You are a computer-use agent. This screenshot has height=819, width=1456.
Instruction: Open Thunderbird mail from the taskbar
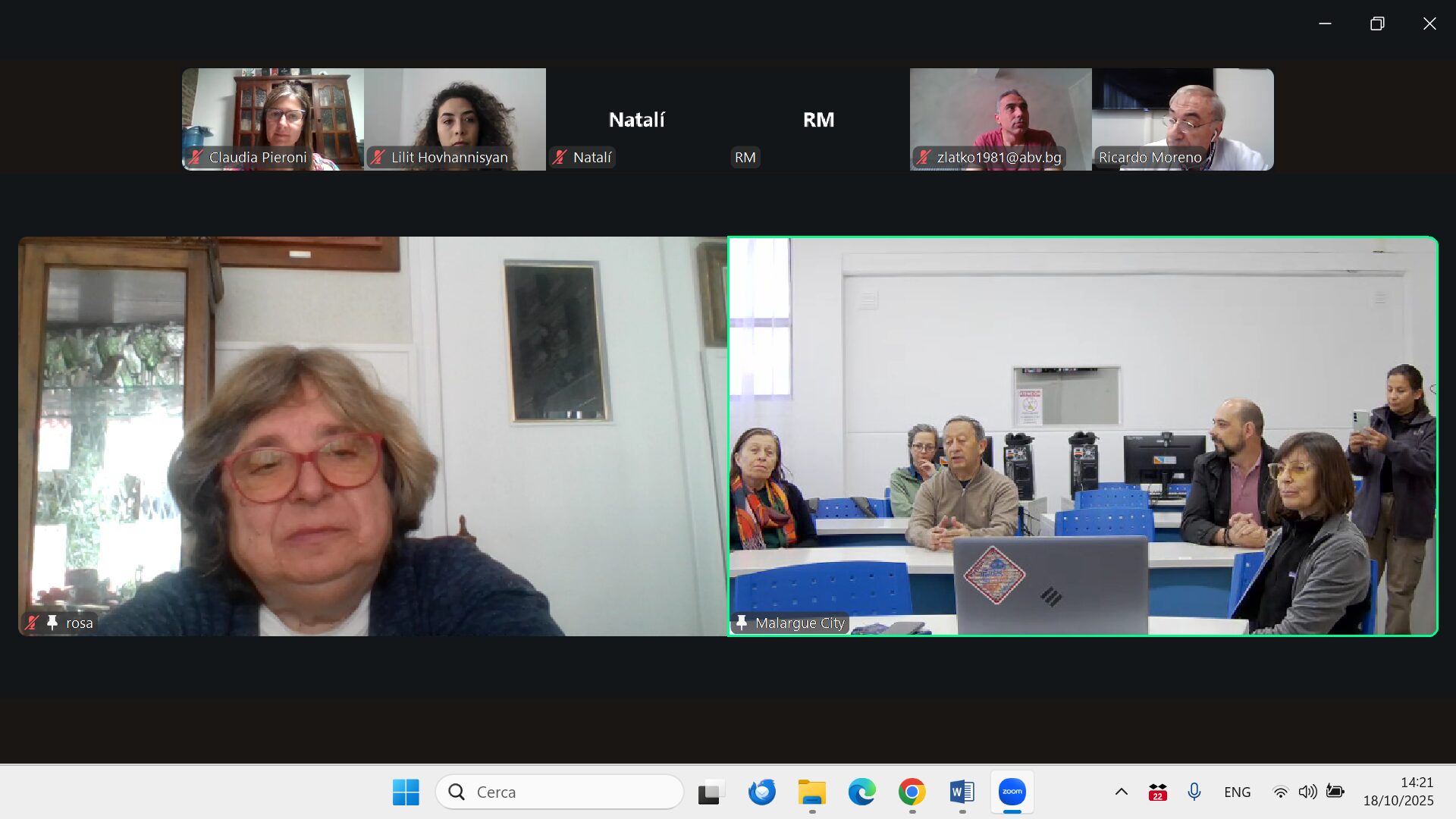(761, 792)
